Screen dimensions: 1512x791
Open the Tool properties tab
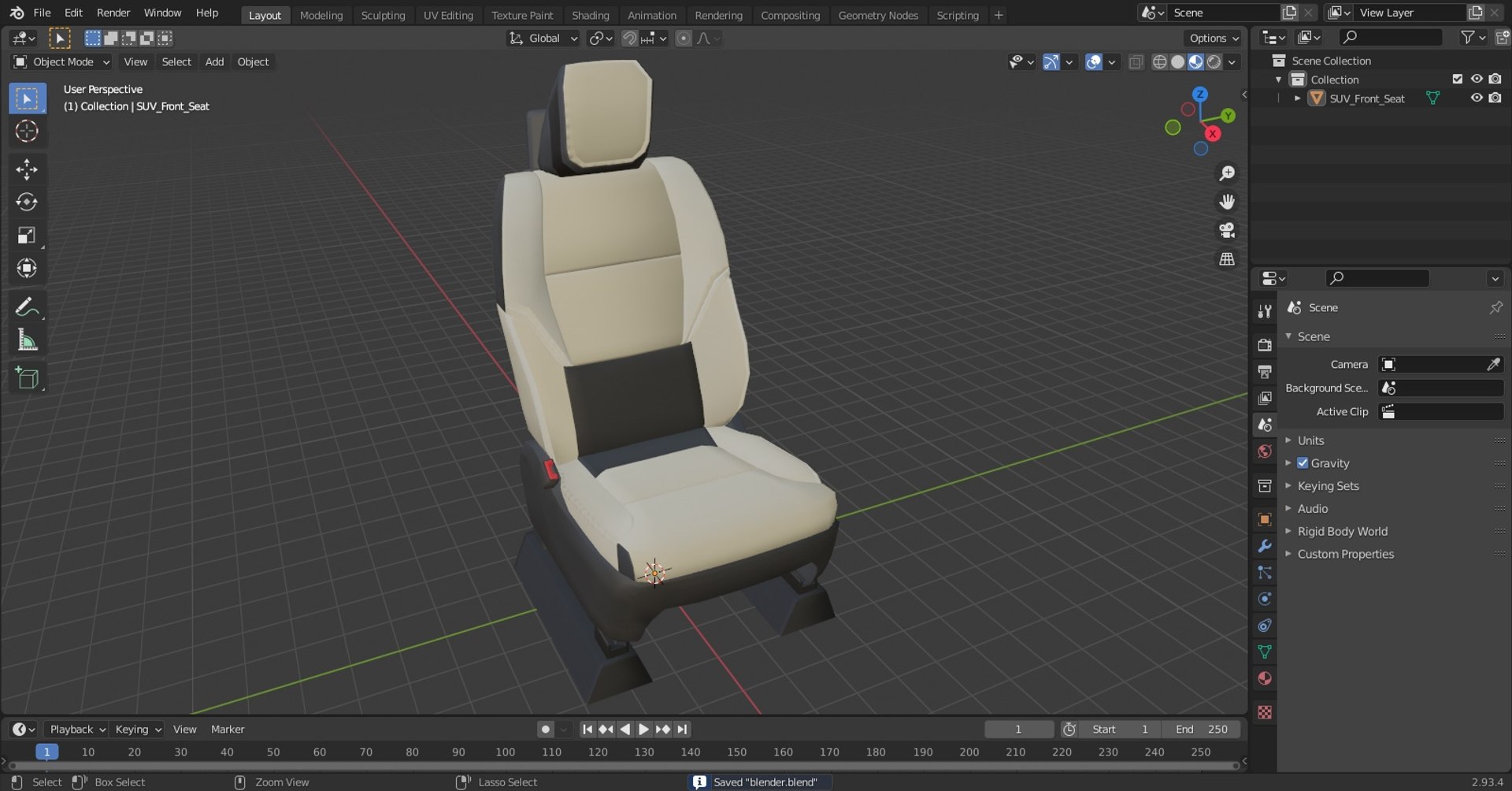pyautogui.click(x=1265, y=311)
